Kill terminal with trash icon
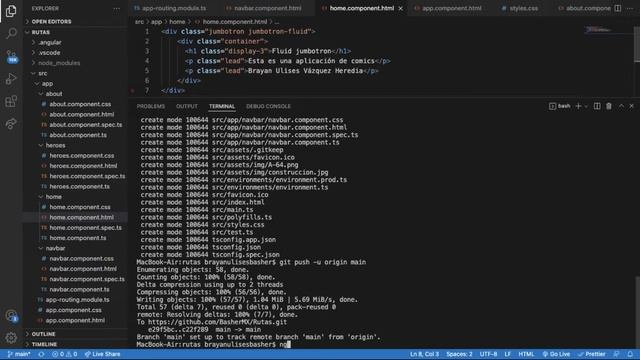640x360 pixels. [609, 106]
